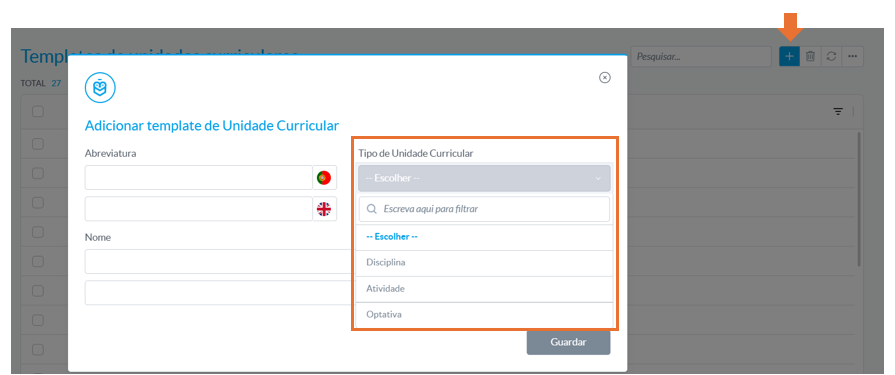Toggle the select-all checkbox in table header
895x375 pixels.
pos(38,111)
